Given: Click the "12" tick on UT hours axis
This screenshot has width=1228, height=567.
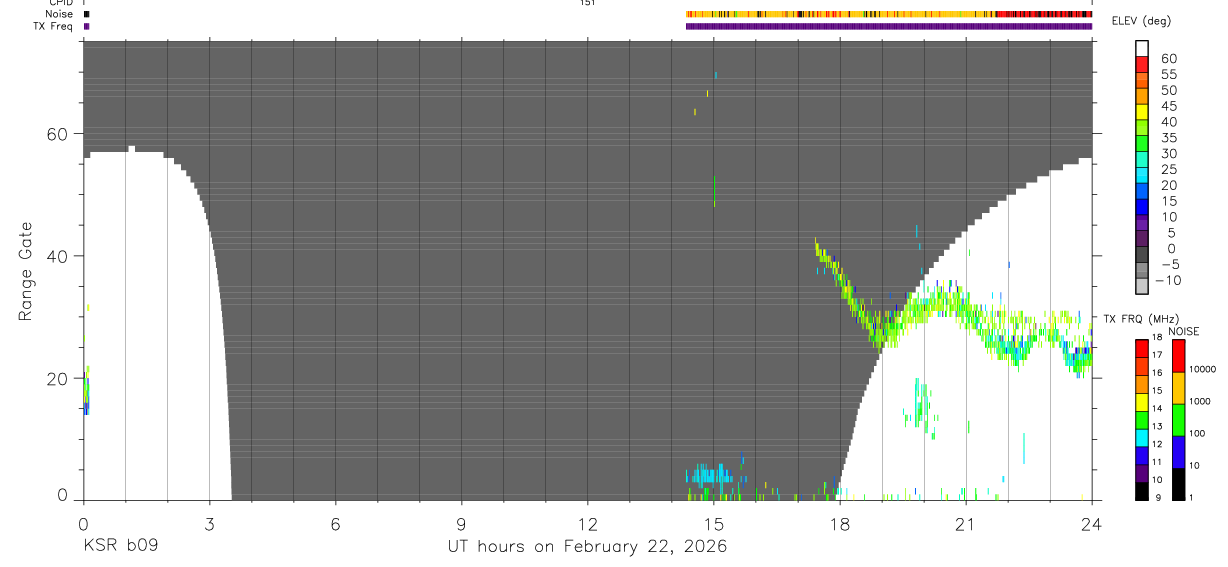Looking at the screenshot, I should (x=587, y=523).
